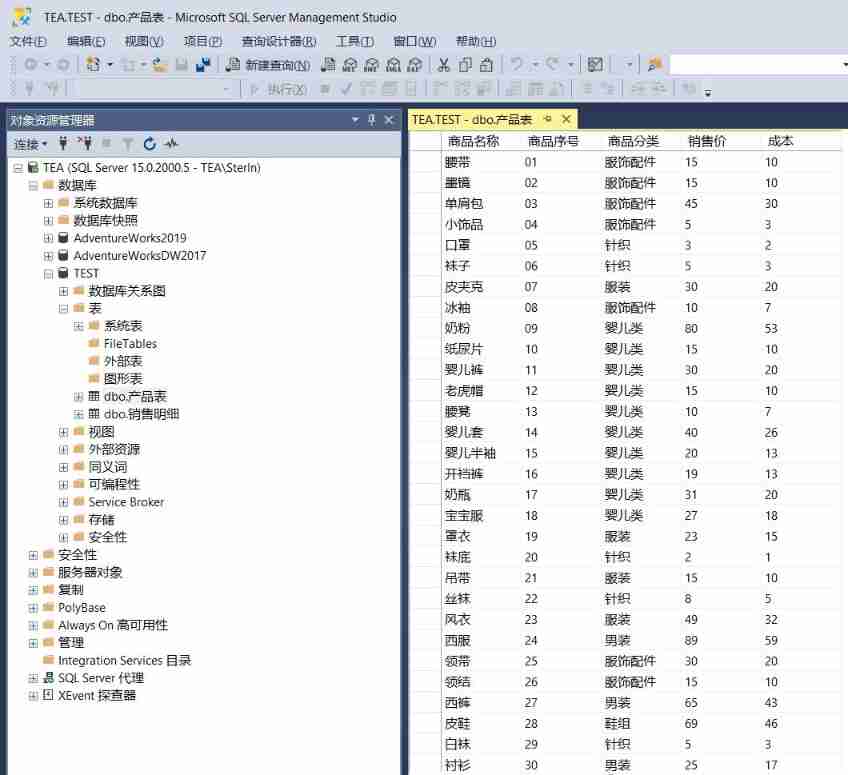Open the 查询设计器 menu
Screen dimensions: 848x775
278,41
